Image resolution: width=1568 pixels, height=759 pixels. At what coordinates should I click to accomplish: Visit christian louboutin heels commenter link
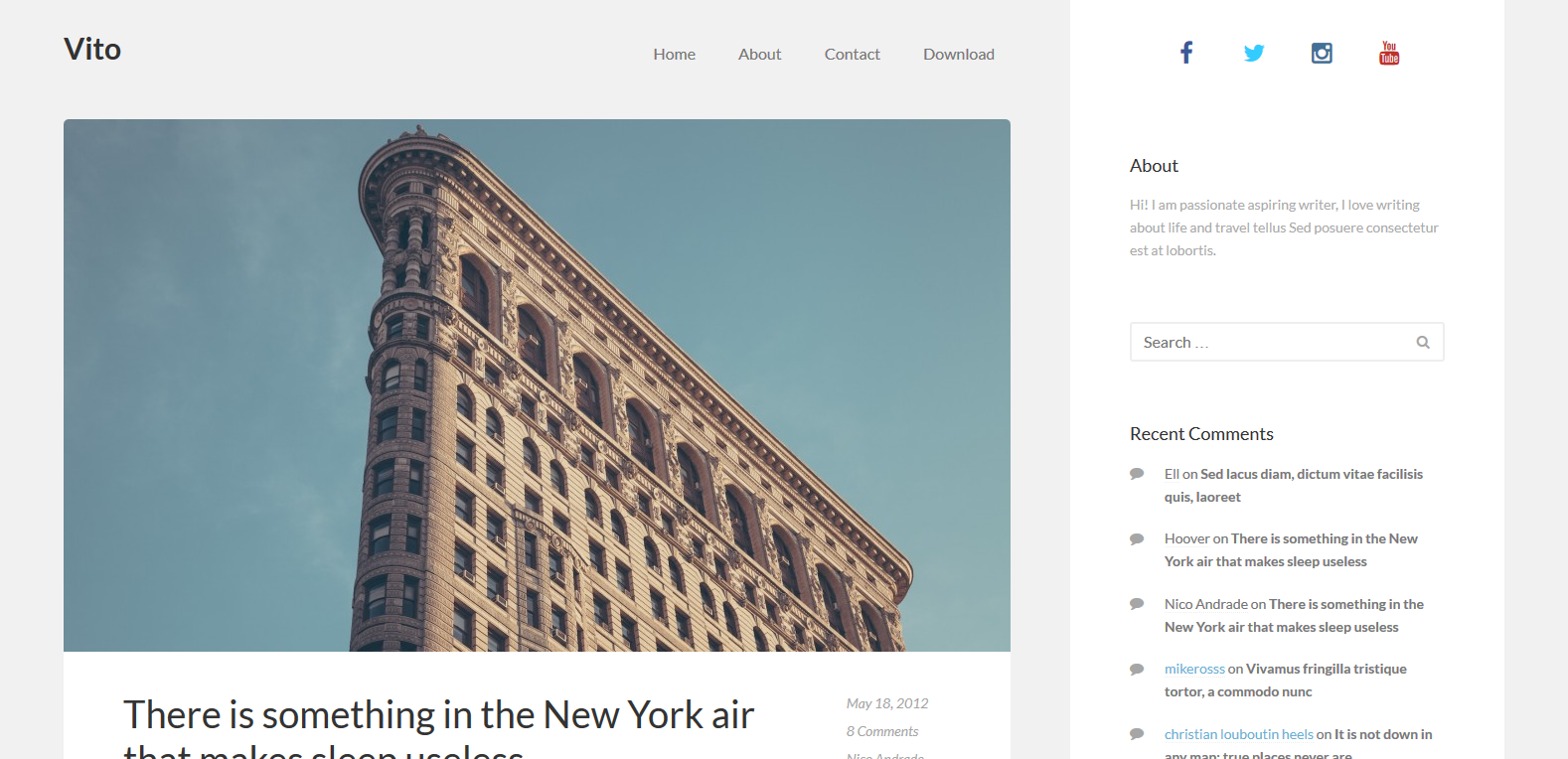(1238, 735)
